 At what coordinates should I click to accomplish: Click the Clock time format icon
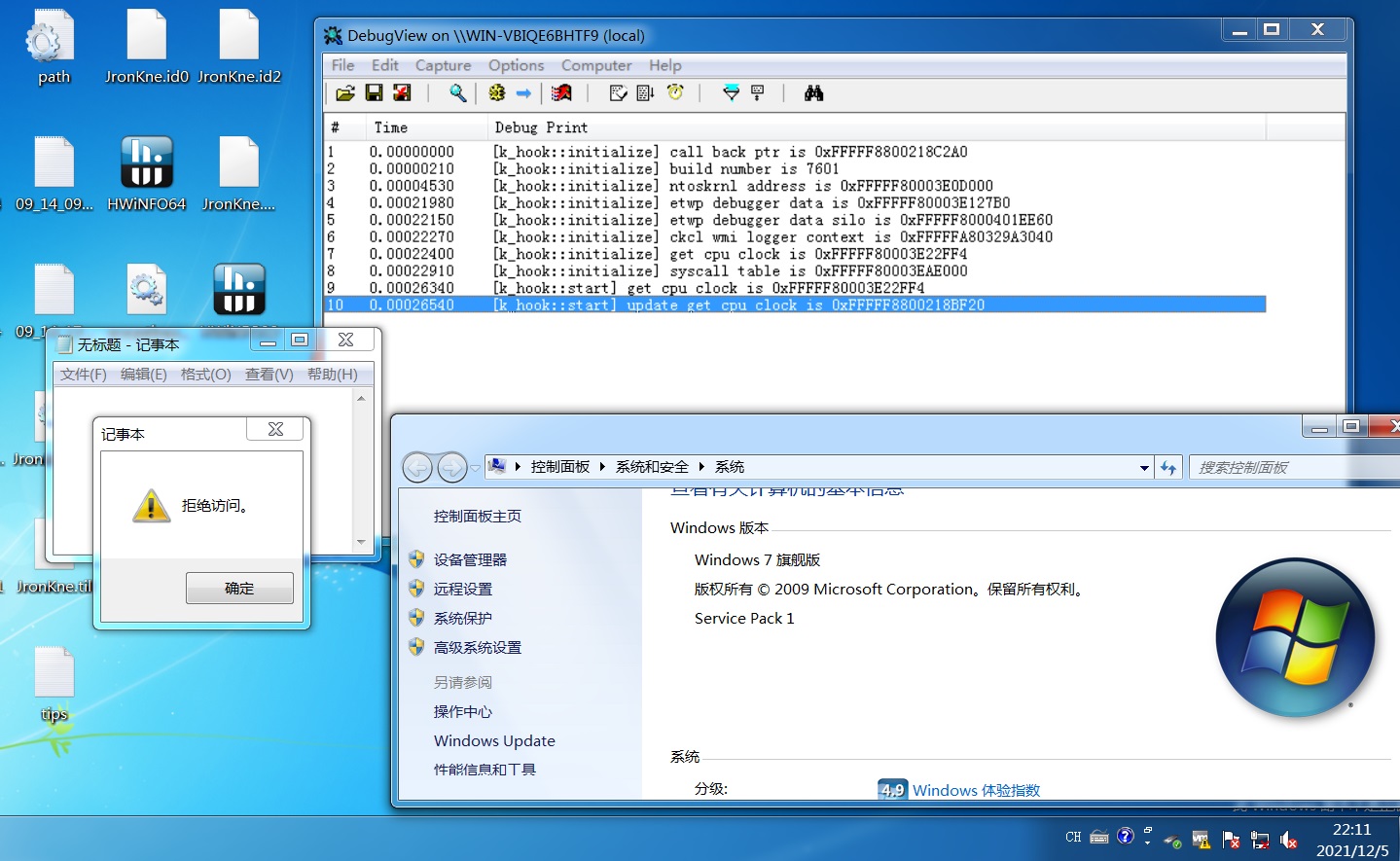coord(675,93)
